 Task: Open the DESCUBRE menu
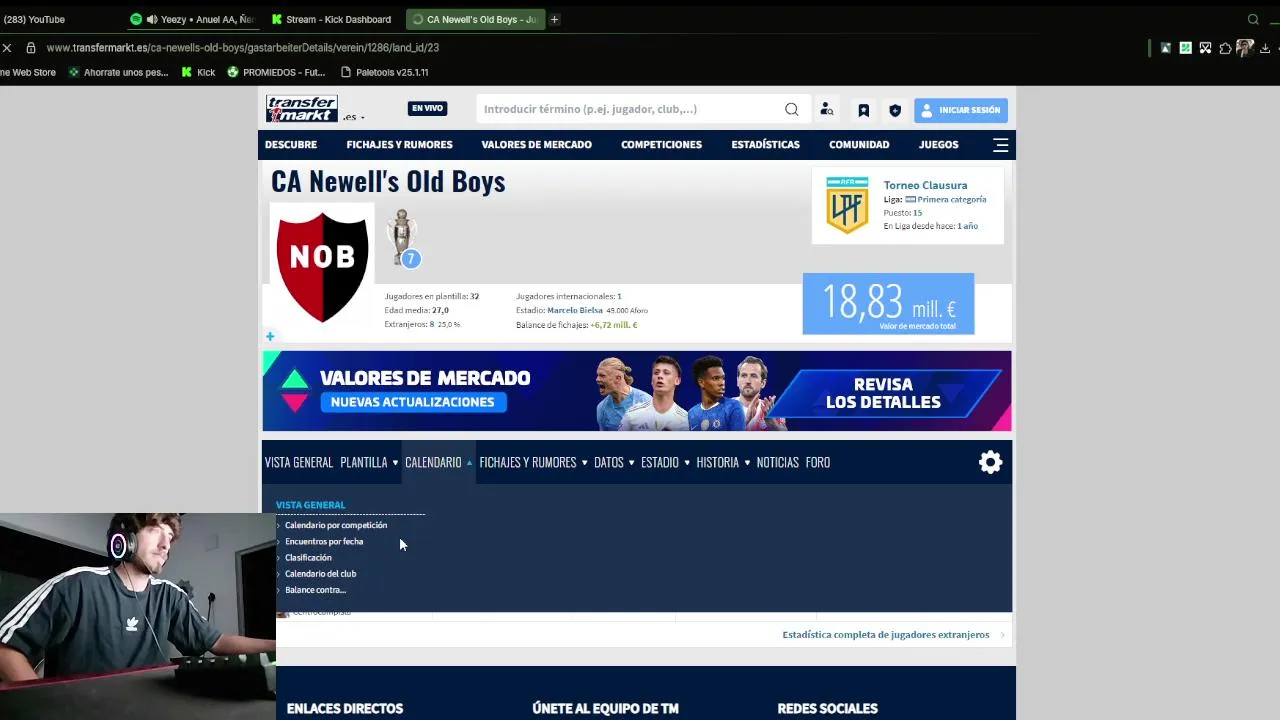point(291,144)
